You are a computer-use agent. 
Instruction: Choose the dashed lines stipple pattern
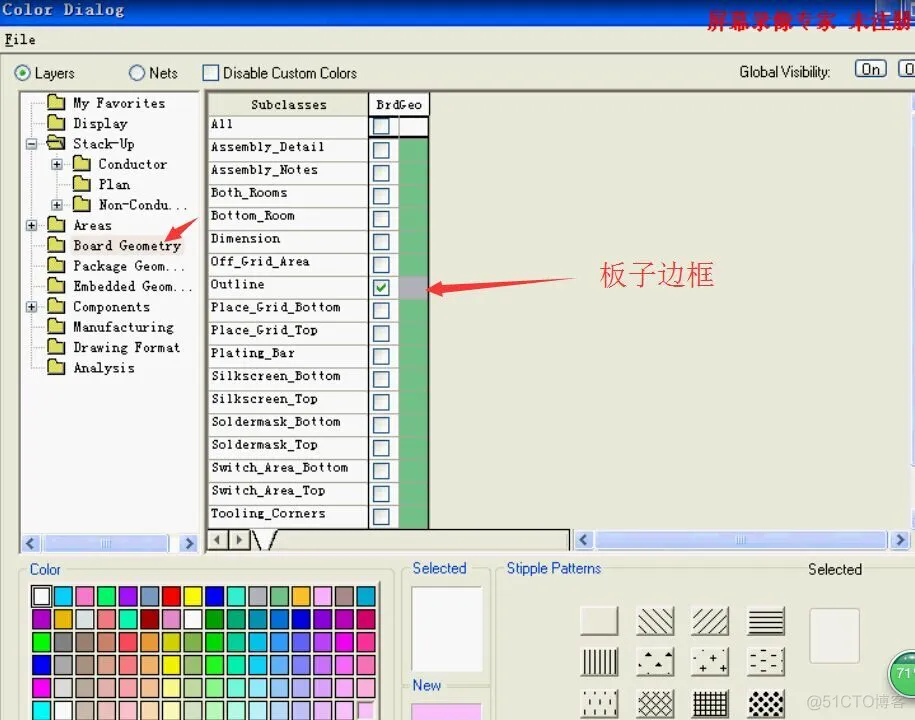(x=766, y=662)
